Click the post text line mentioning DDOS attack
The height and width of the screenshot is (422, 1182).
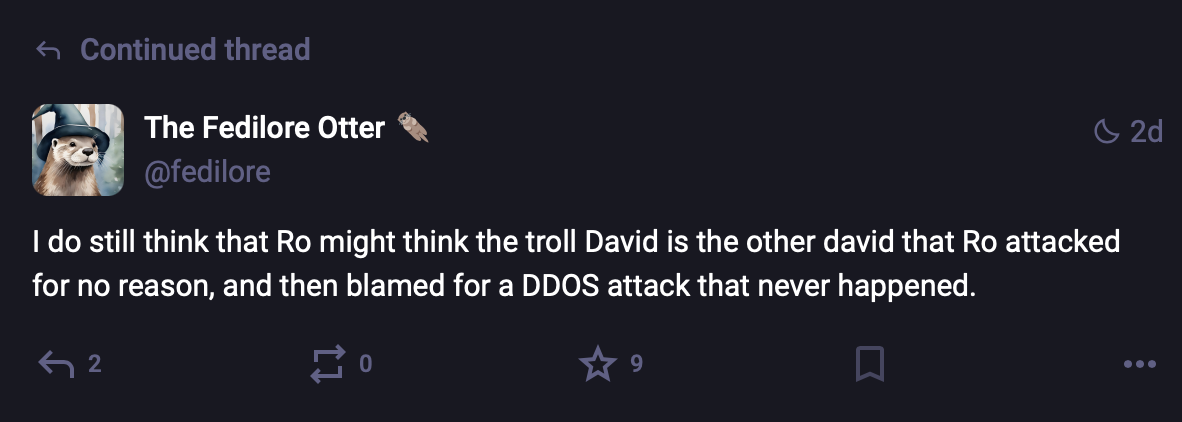pyautogui.click(x=504, y=286)
